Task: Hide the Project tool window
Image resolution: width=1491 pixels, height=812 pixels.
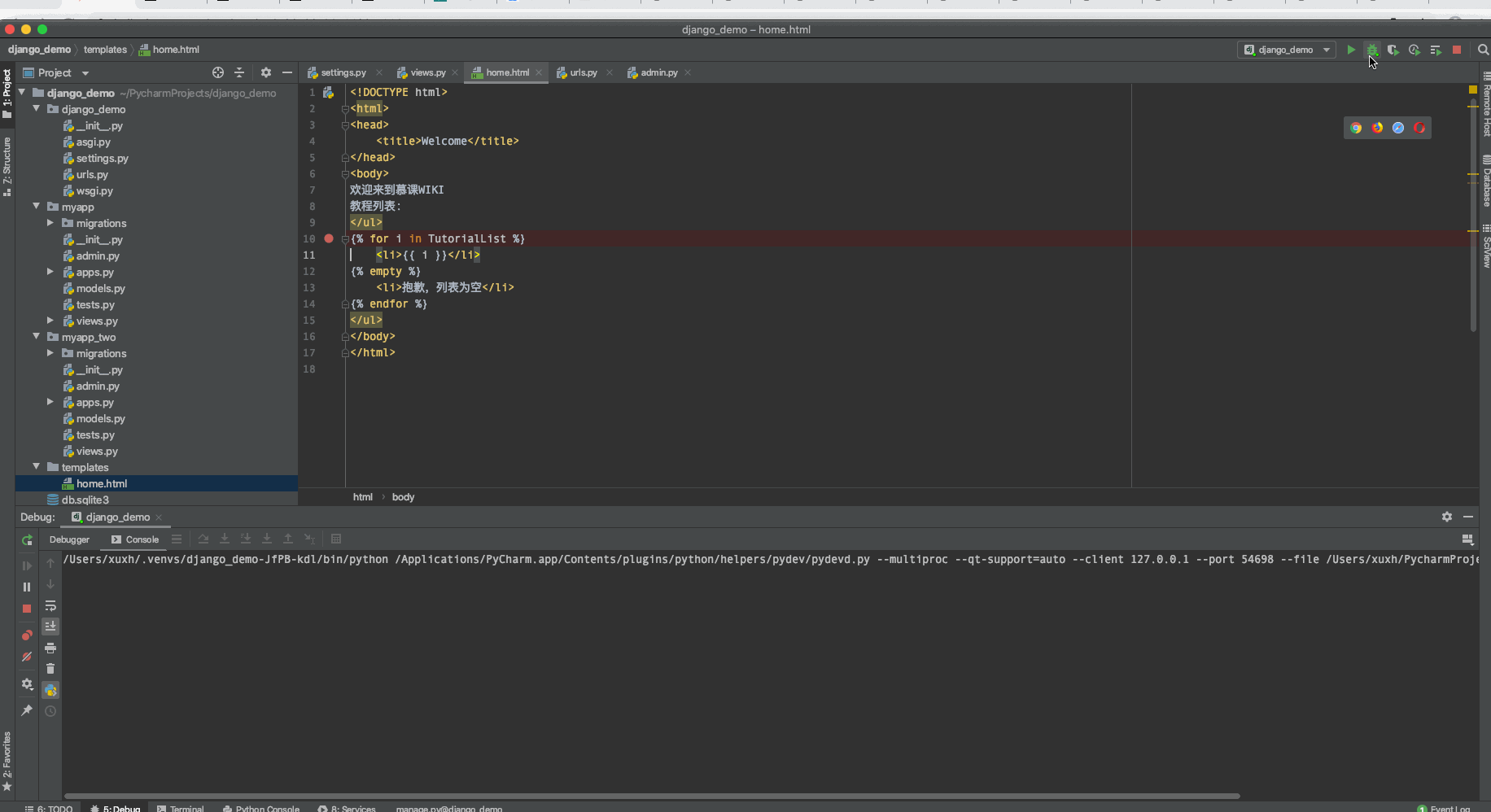Action: (287, 72)
